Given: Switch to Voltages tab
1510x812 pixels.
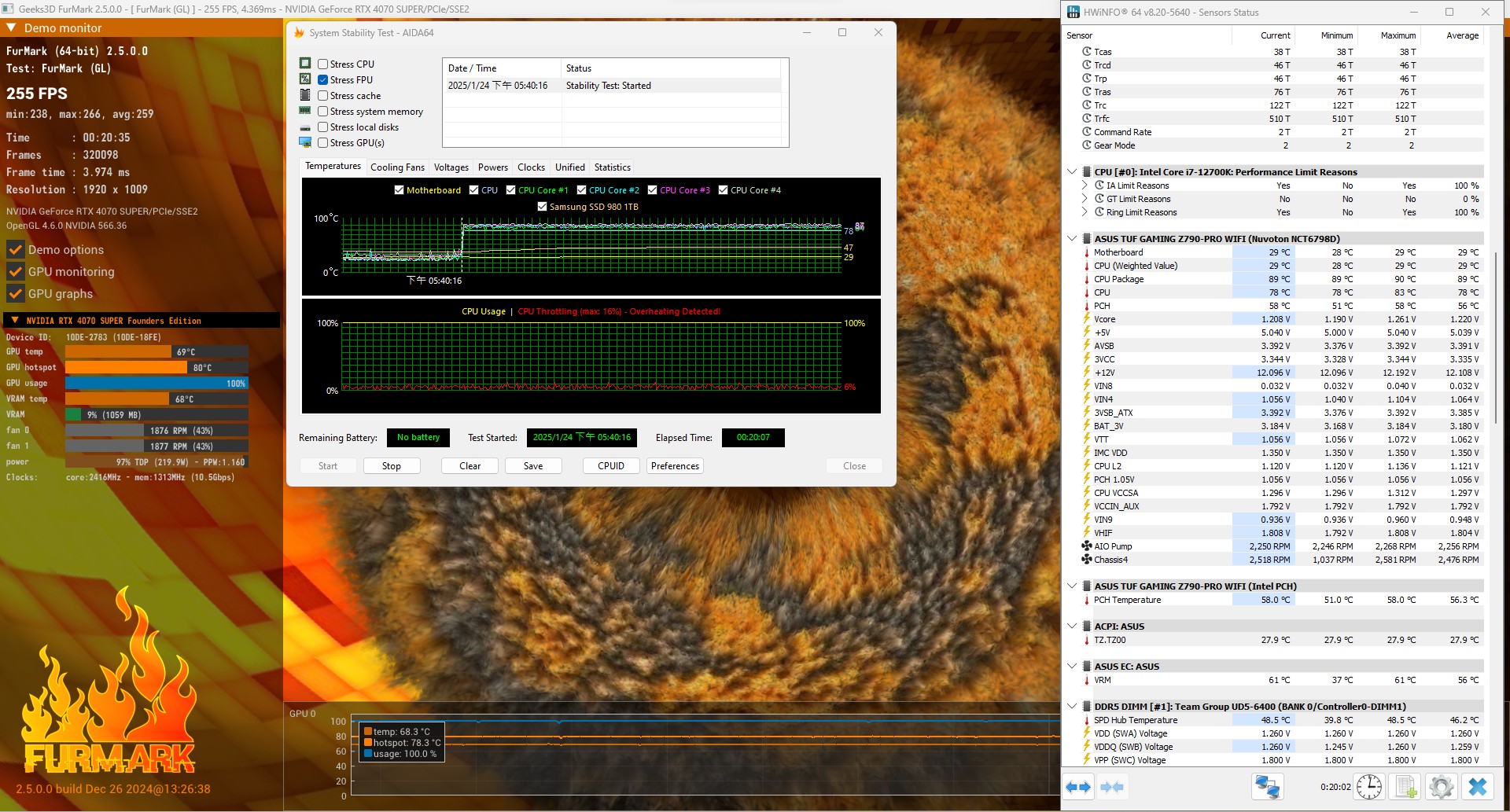Looking at the screenshot, I should point(451,167).
